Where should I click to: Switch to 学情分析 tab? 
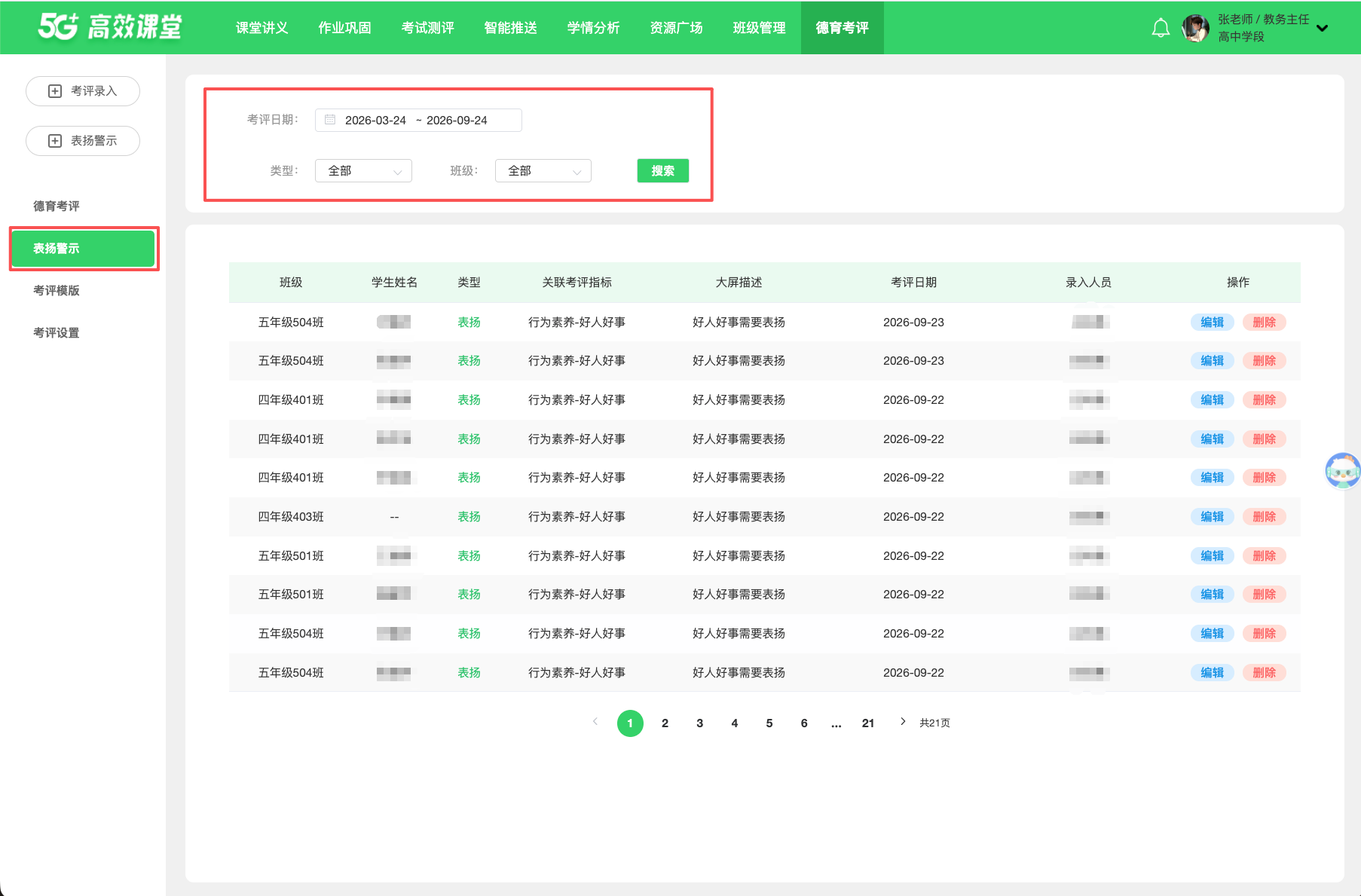(594, 28)
